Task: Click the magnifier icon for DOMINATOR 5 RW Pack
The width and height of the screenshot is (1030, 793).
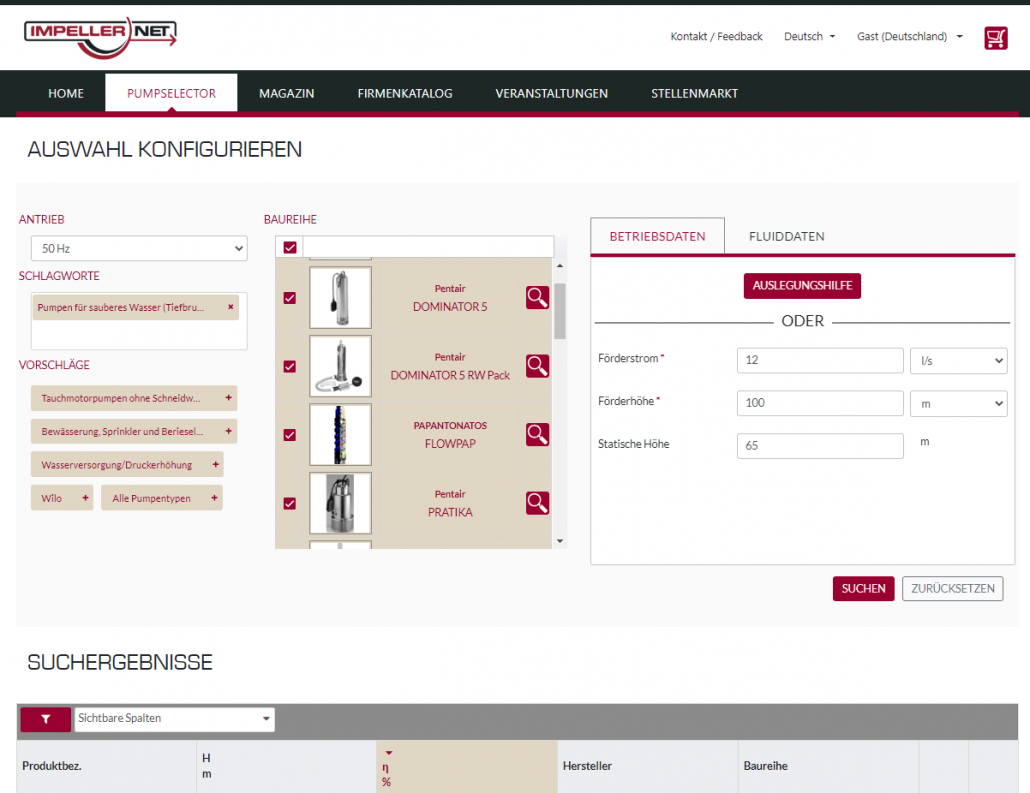Action: click(x=537, y=365)
